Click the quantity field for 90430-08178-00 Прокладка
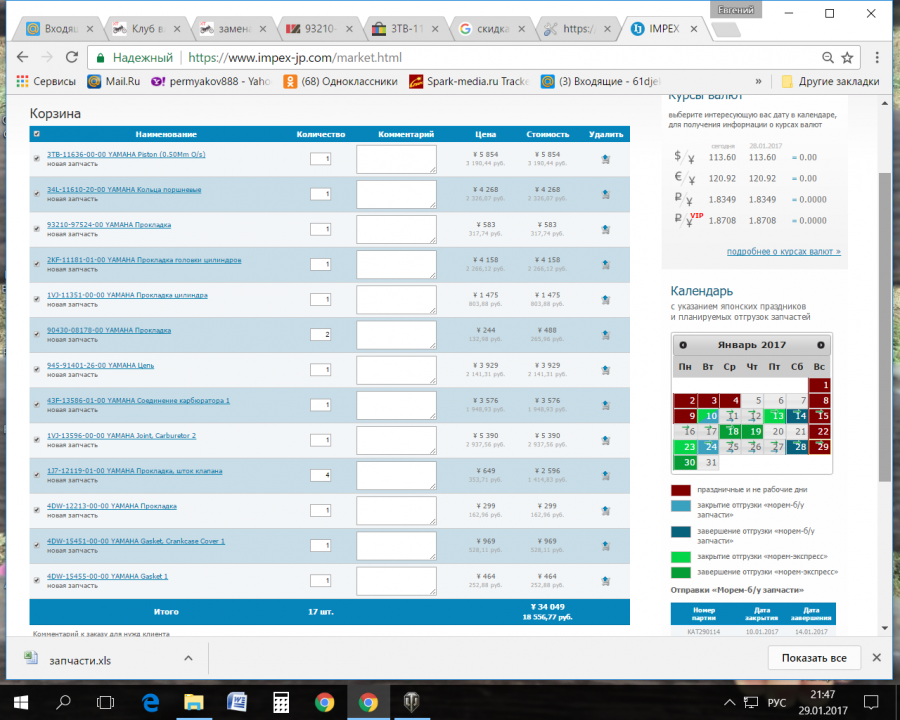Image resolution: width=900 pixels, height=720 pixels. coord(320,334)
